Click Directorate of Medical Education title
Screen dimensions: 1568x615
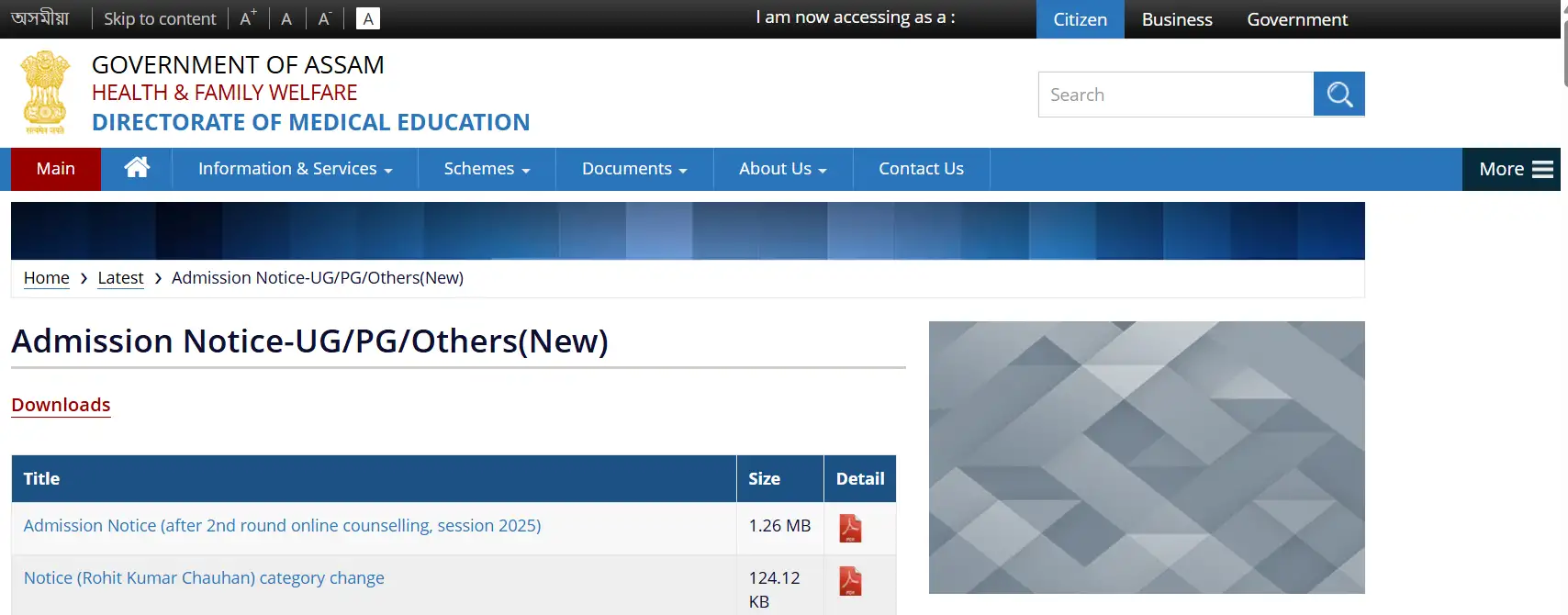click(311, 122)
